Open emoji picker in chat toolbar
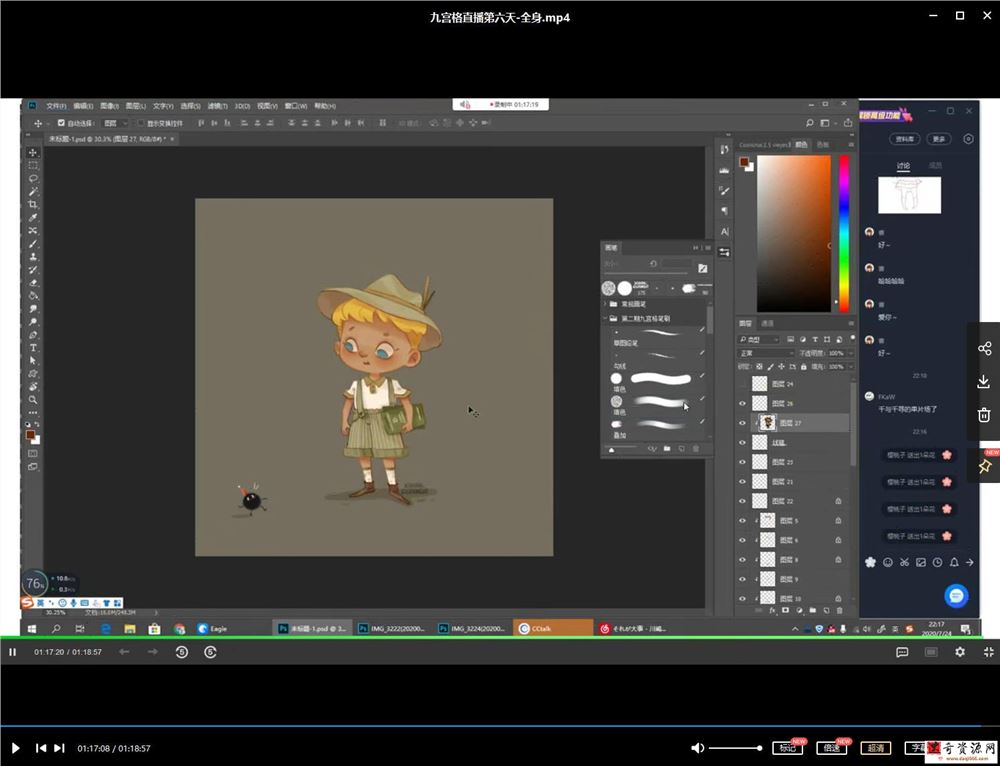This screenshot has width=1000, height=766. click(888, 563)
